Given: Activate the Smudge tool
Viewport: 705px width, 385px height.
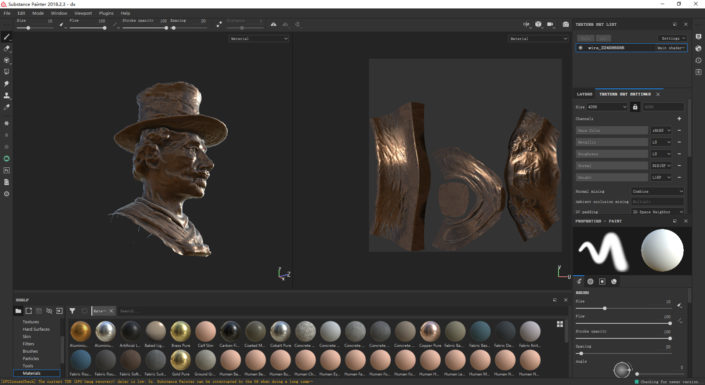Looking at the screenshot, I should coord(6,84).
